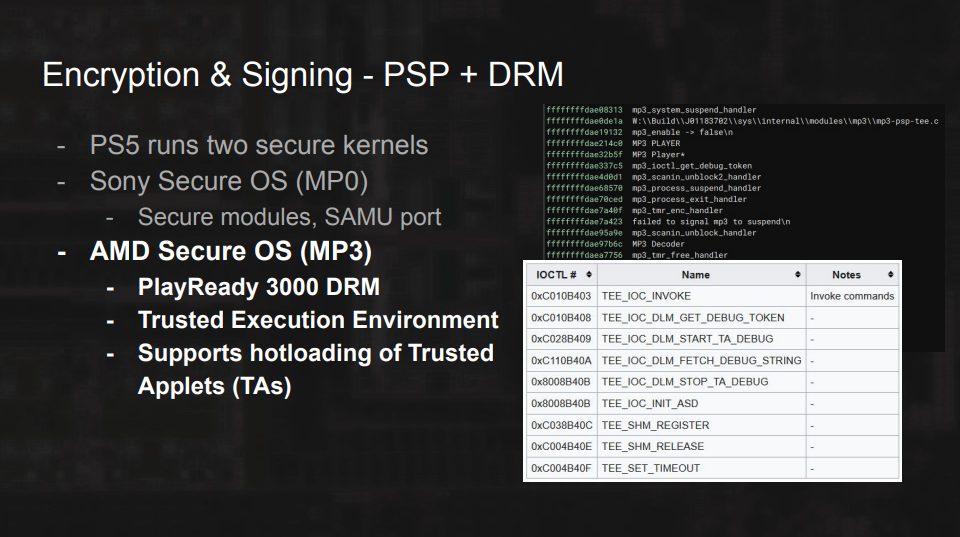This screenshot has height=537, width=960.
Task: Click mp3_enable -> false line
Action: [639, 132]
